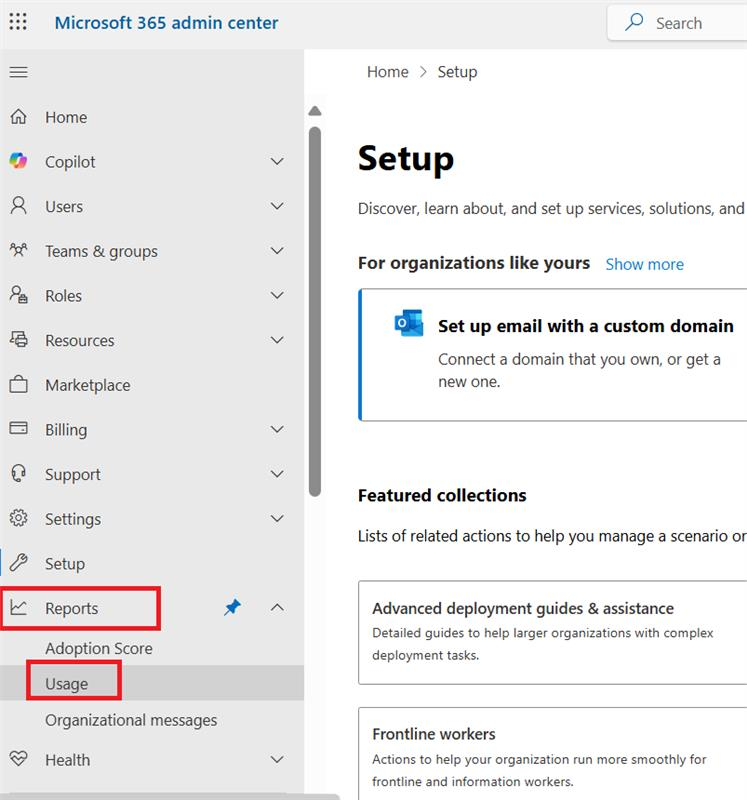Click the Search box at top

click(680, 22)
